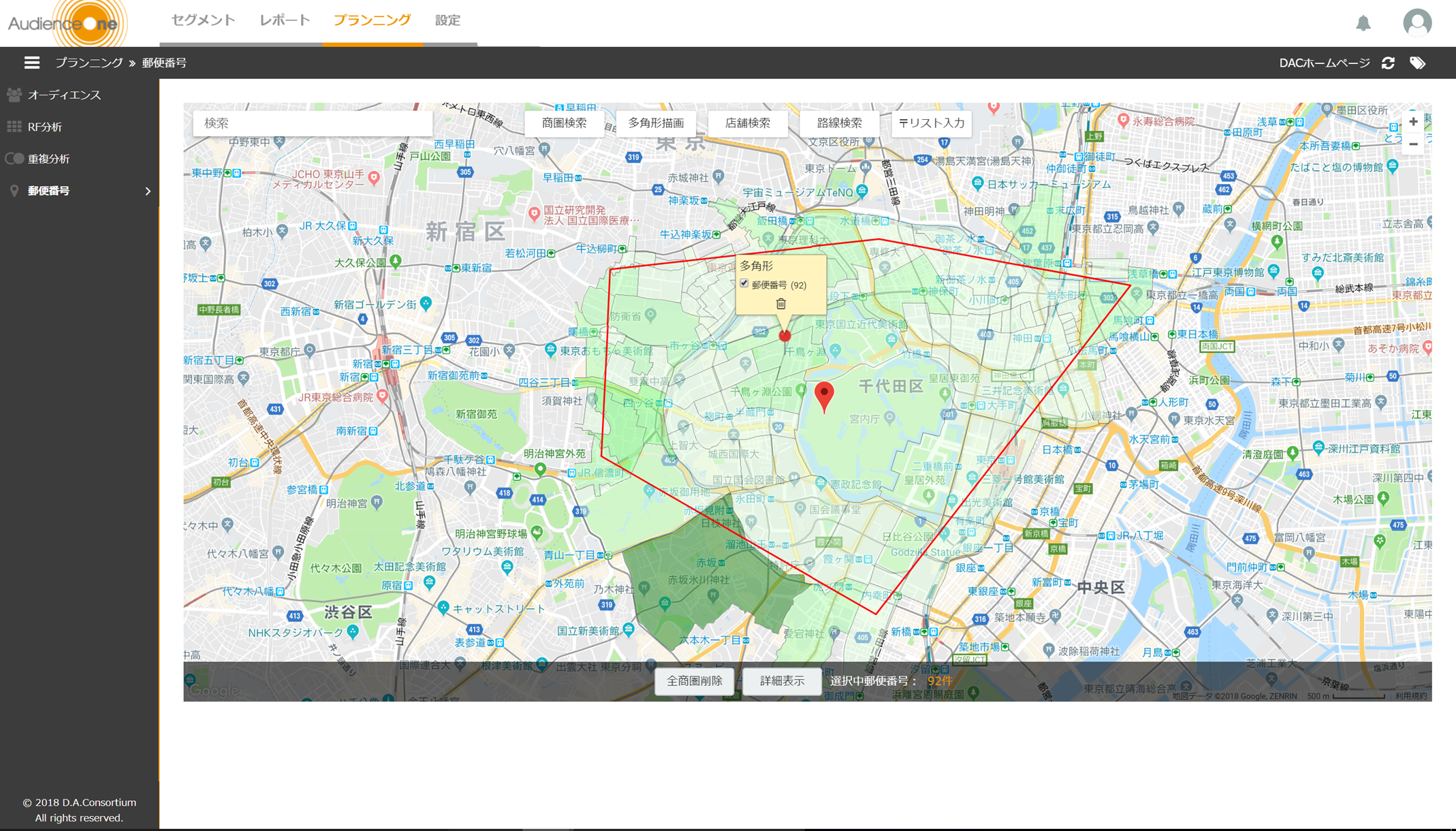Open the 設定 tab
1456x831 pixels.
[447, 20]
